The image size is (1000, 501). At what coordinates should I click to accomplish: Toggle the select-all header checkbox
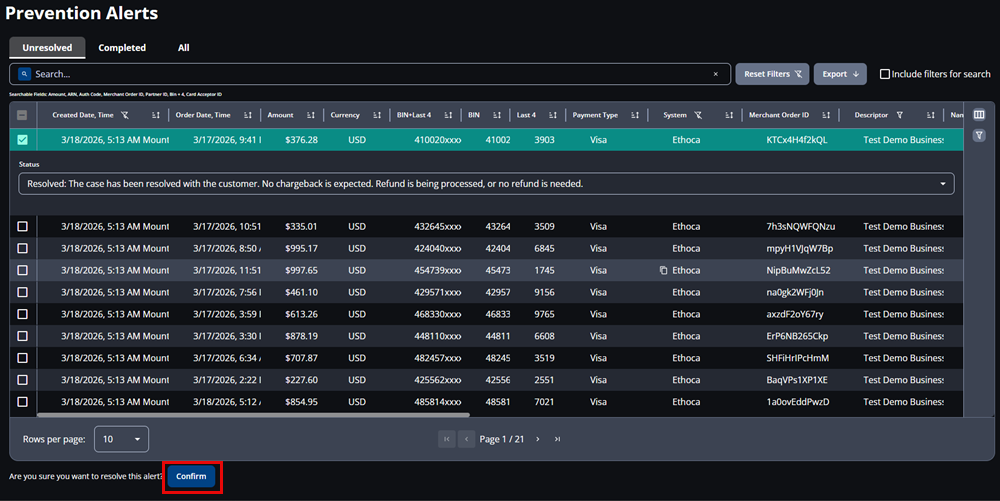coord(22,115)
